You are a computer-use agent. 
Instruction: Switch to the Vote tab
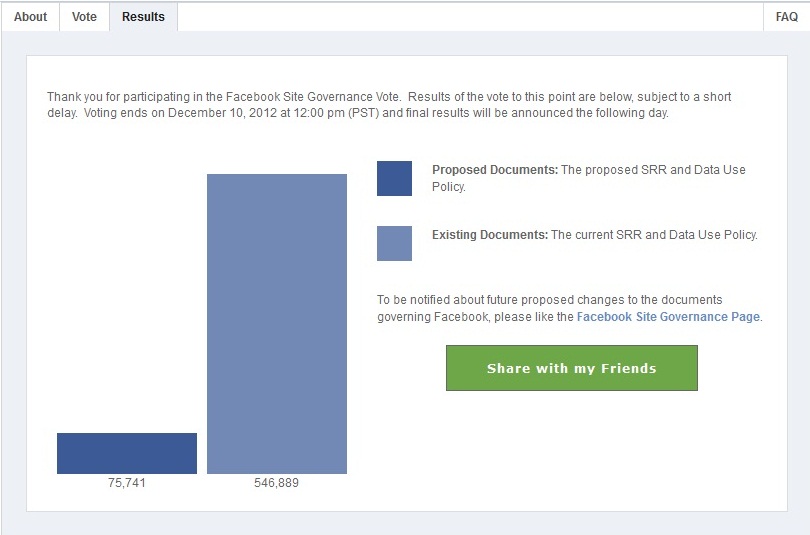point(85,17)
